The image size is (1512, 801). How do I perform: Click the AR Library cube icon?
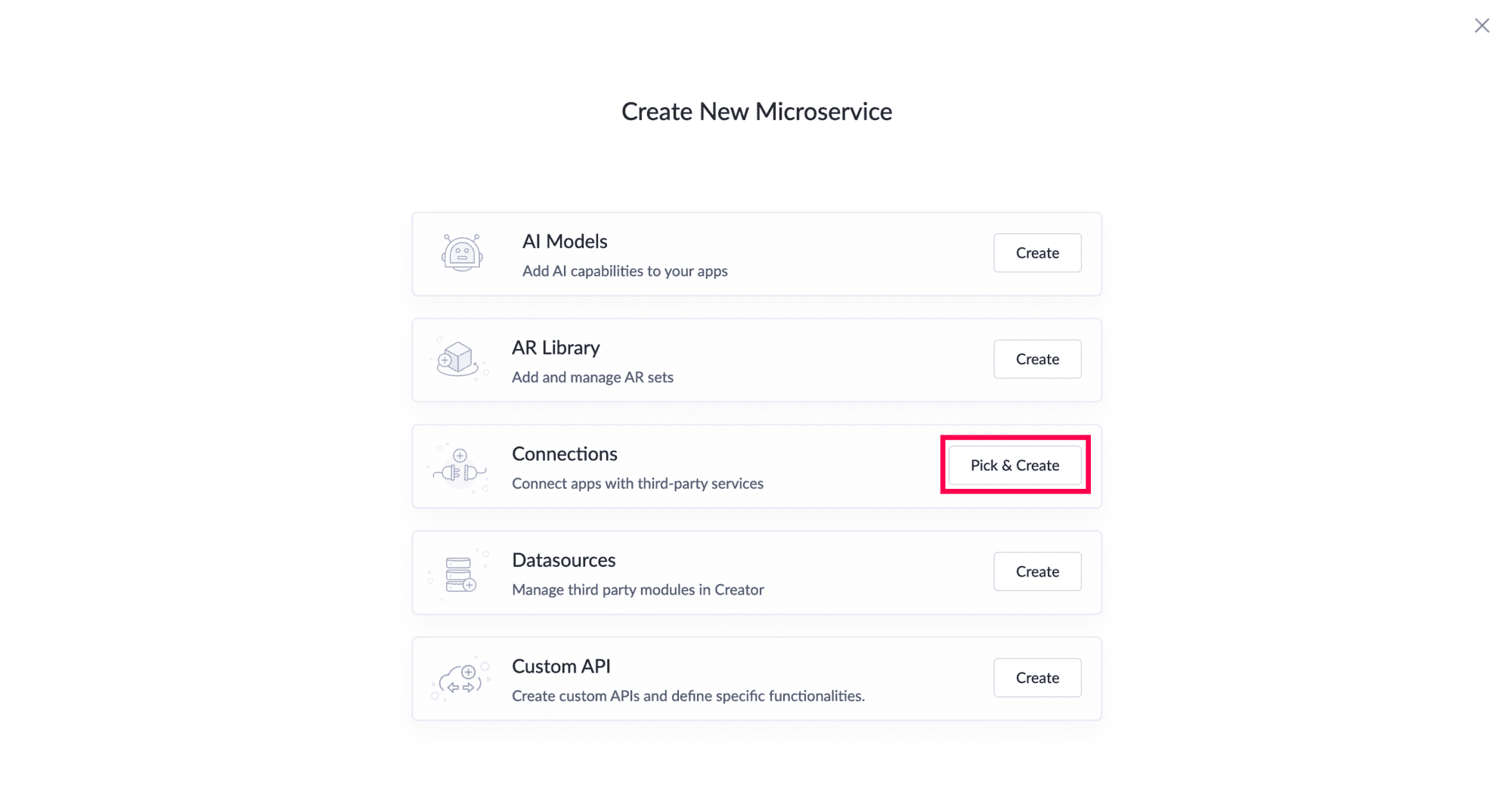click(x=458, y=359)
